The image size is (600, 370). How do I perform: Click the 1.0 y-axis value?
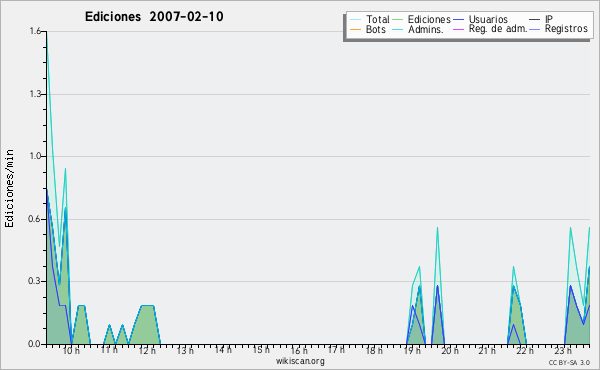point(35,156)
